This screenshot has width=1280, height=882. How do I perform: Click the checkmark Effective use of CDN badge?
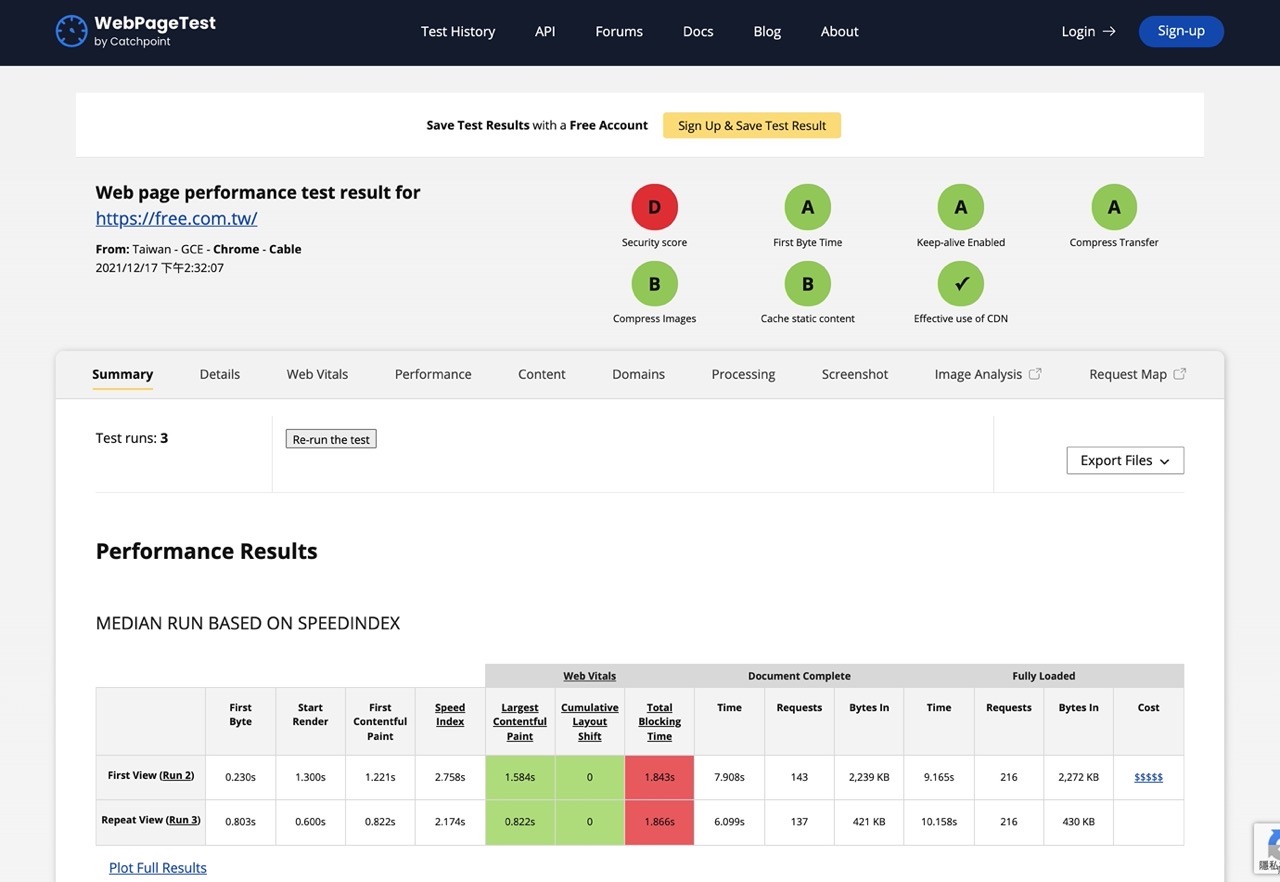[961, 284]
